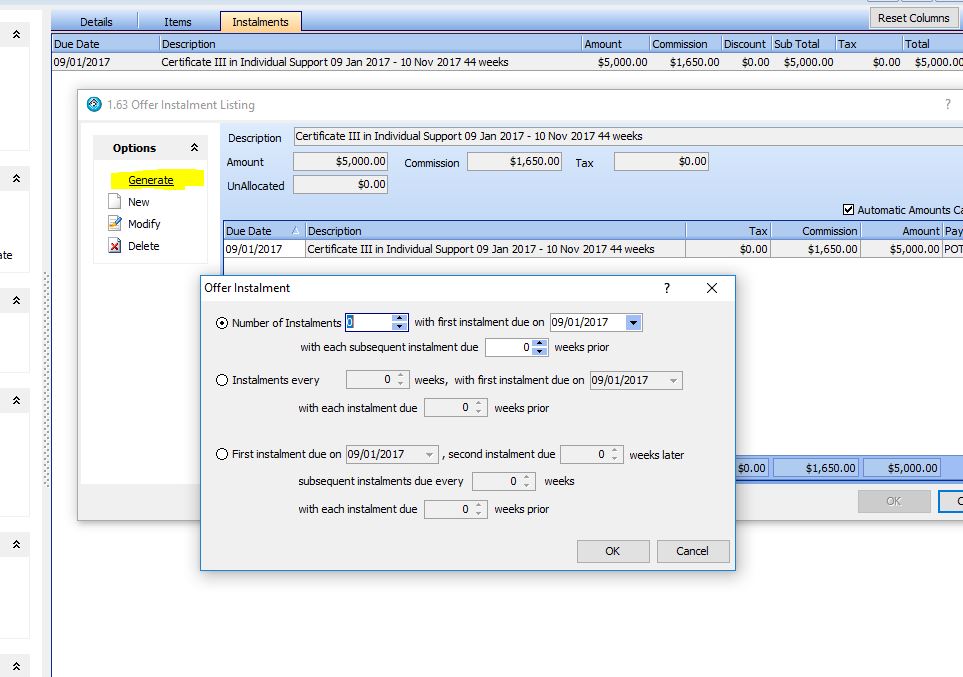Select the Instalments every radio button
This screenshot has height=677, width=963.
pos(222,380)
